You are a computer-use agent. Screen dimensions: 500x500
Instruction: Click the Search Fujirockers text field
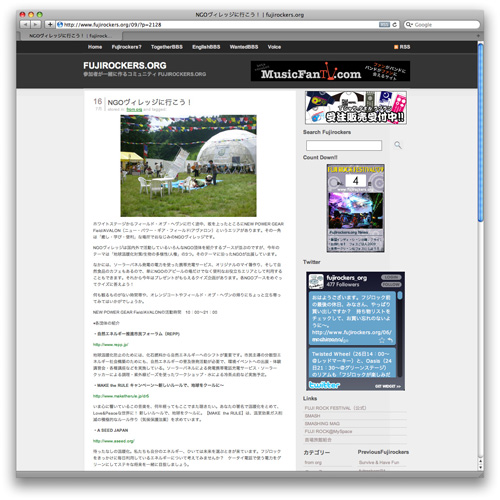pos(344,145)
